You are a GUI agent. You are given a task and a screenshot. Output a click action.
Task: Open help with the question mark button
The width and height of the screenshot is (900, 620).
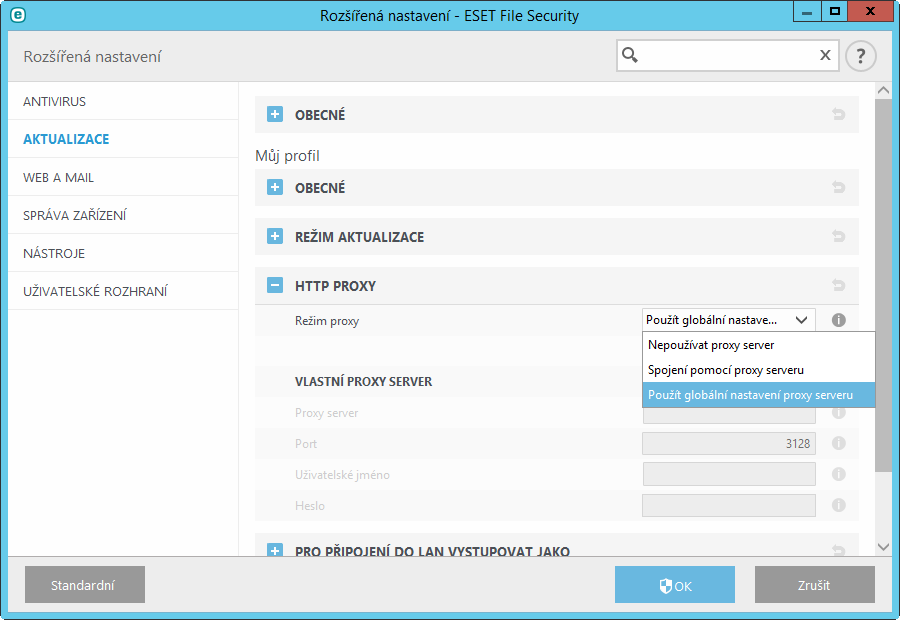coord(860,56)
